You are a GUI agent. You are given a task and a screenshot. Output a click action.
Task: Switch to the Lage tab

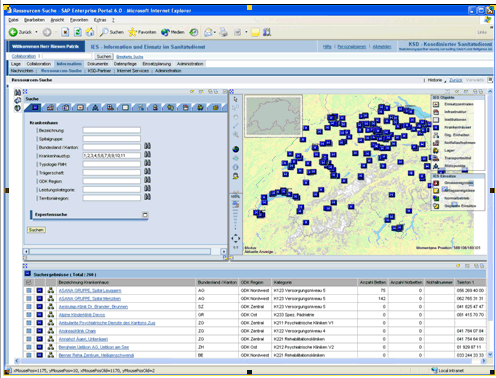point(16,64)
